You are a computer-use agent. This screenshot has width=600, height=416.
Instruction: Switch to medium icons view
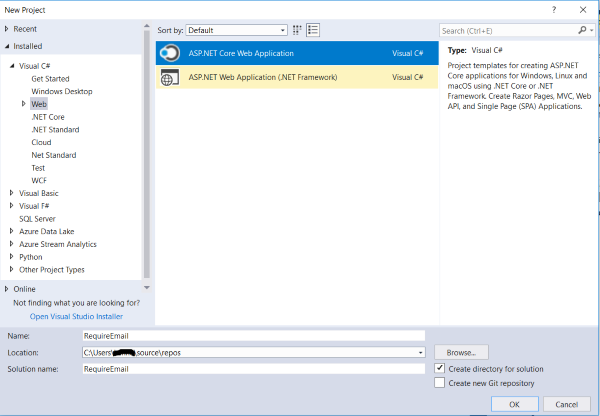click(297, 30)
